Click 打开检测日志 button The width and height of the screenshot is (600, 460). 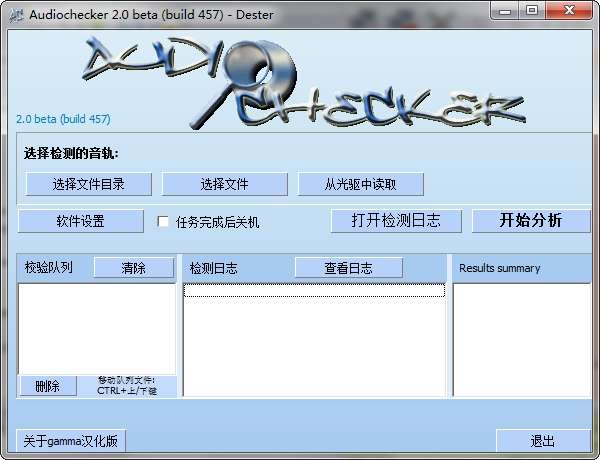point(396,221)
